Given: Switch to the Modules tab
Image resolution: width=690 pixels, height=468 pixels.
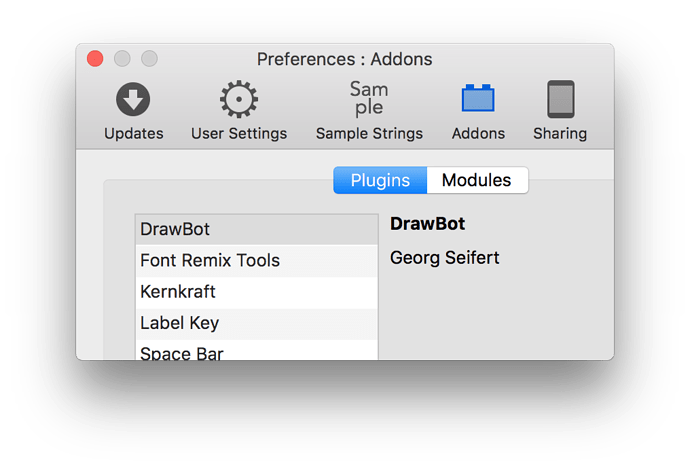Looking at the screenshot, I should click(476, 180).
